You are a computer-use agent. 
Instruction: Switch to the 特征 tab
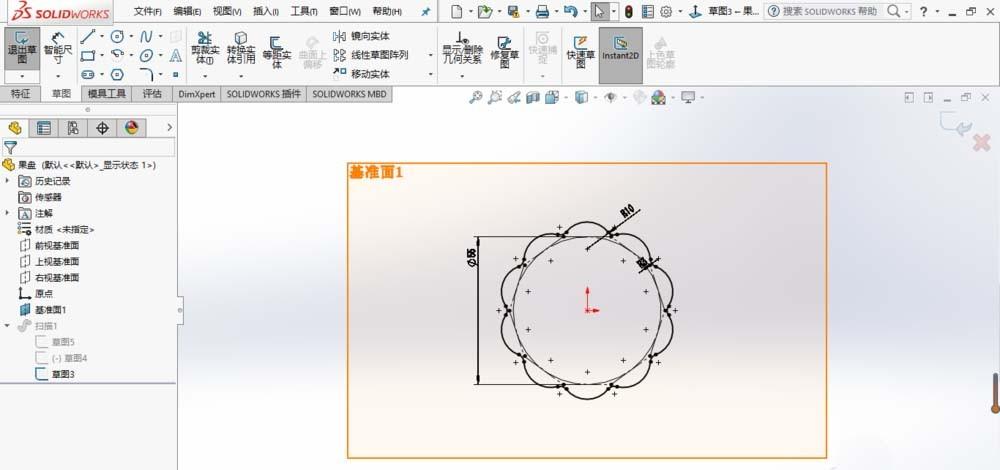(20, 94)
